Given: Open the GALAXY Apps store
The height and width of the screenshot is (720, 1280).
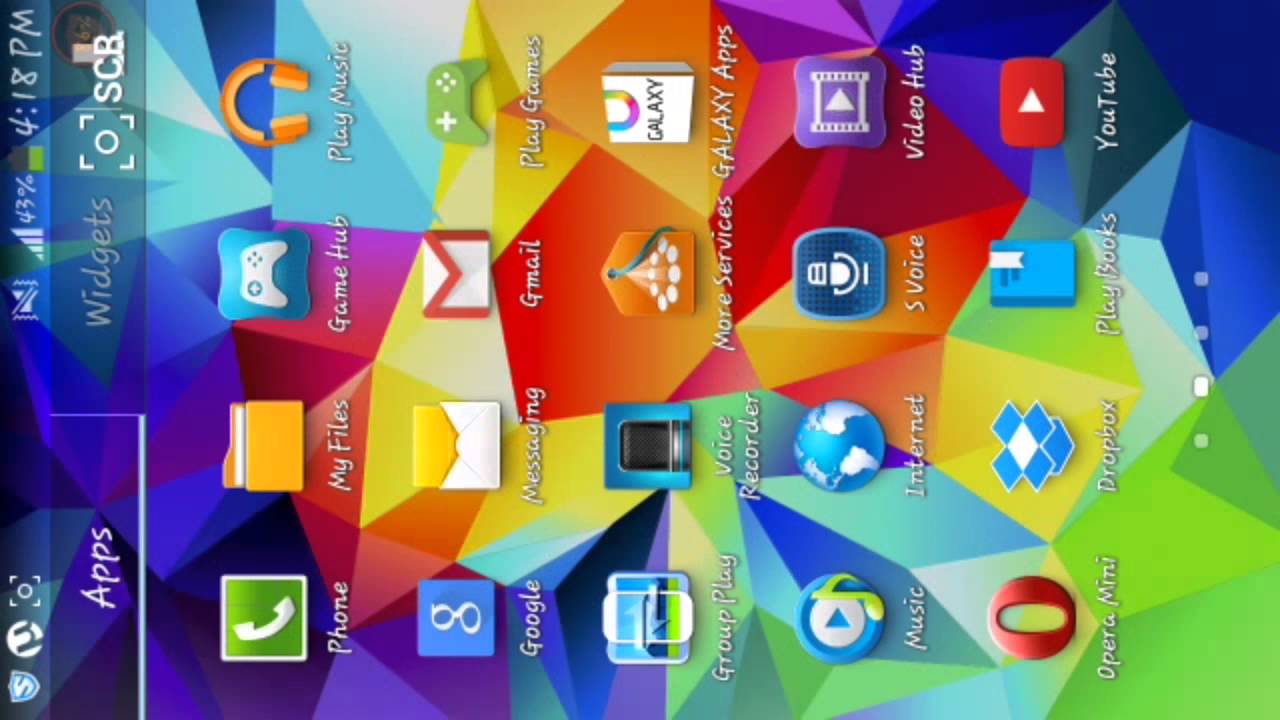Looking at the screenshot, I should [648, 103].
